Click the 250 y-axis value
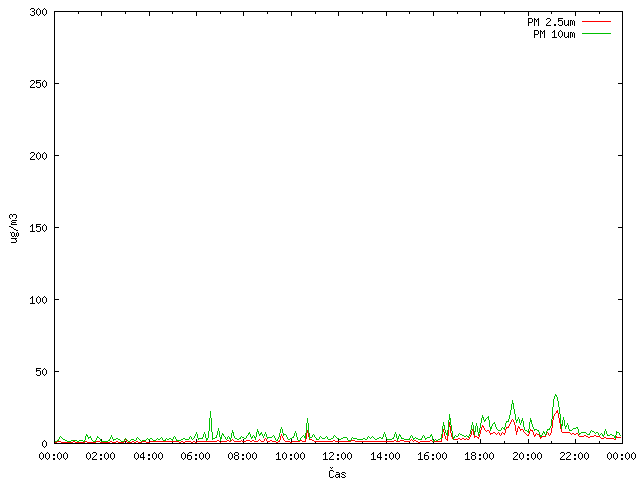640x480 pixels. point(38,84)
